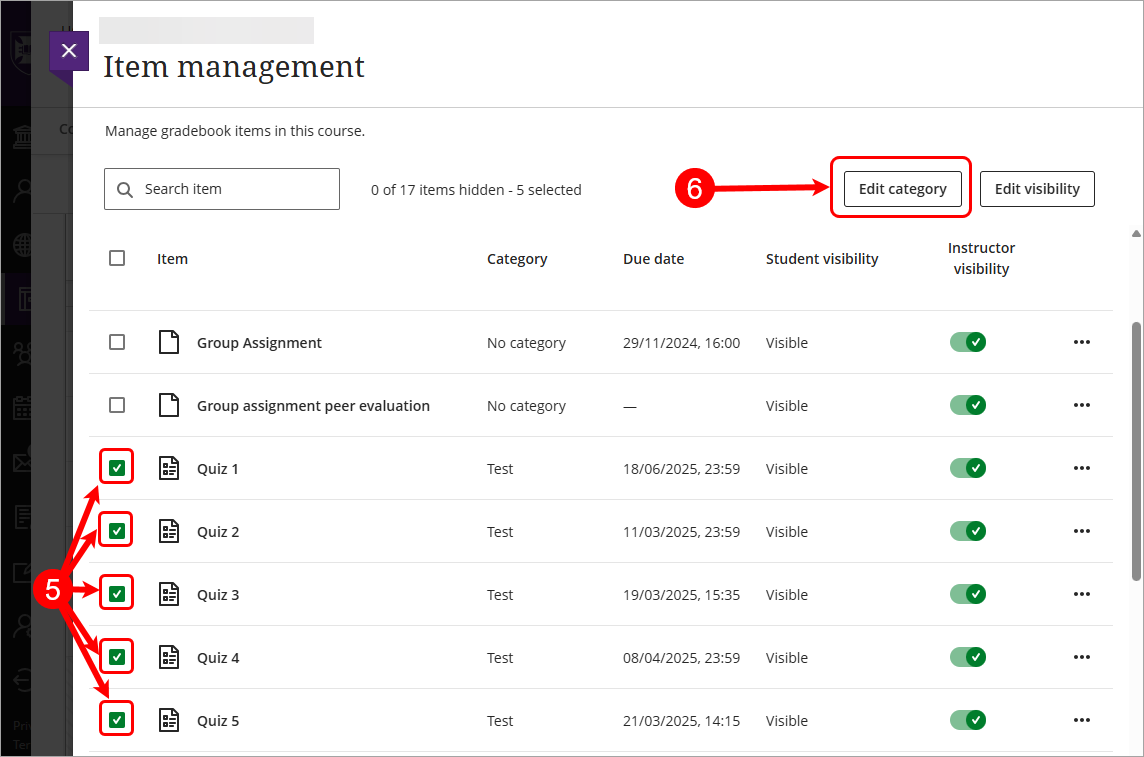Toggle instructor visibility for Quiz 1
This screenshot has height=757, width=1144.
(x=967, y=468)
